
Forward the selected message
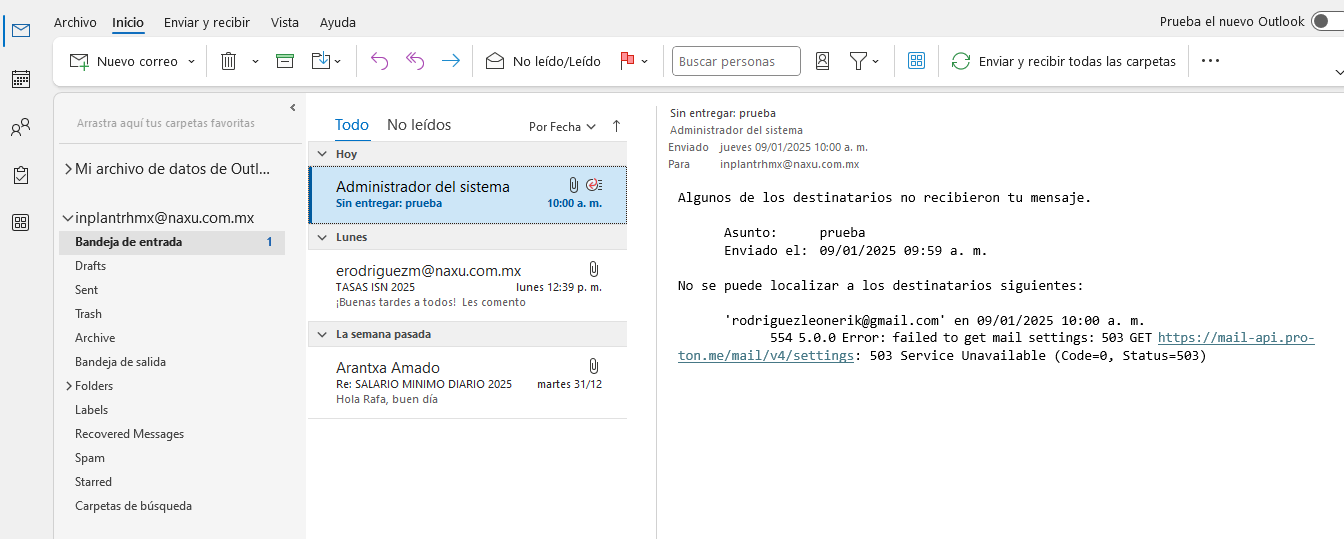[451, 61]
